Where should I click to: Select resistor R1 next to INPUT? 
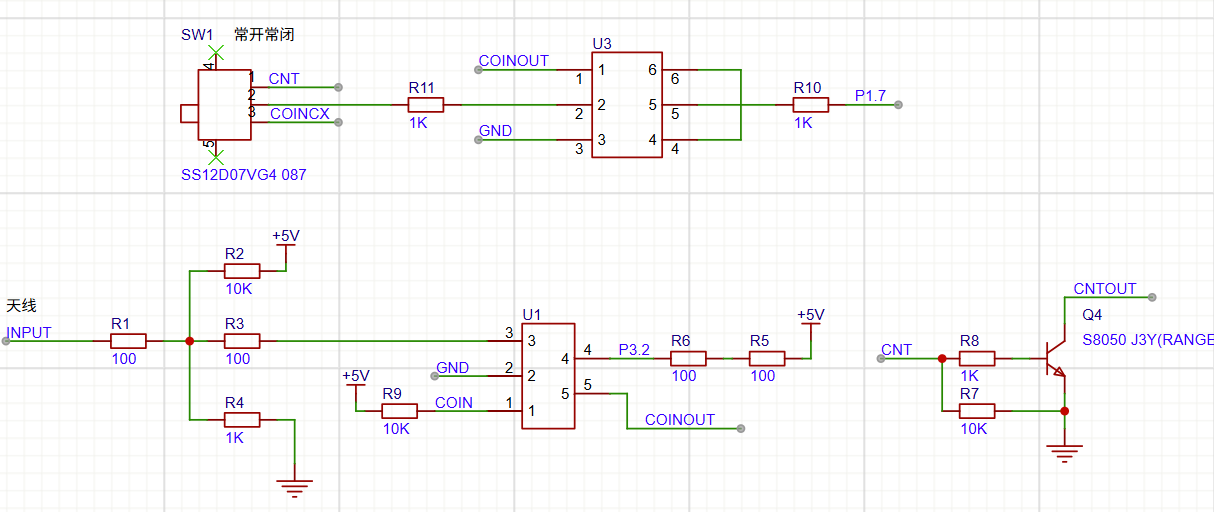click(x=128, y=341)
